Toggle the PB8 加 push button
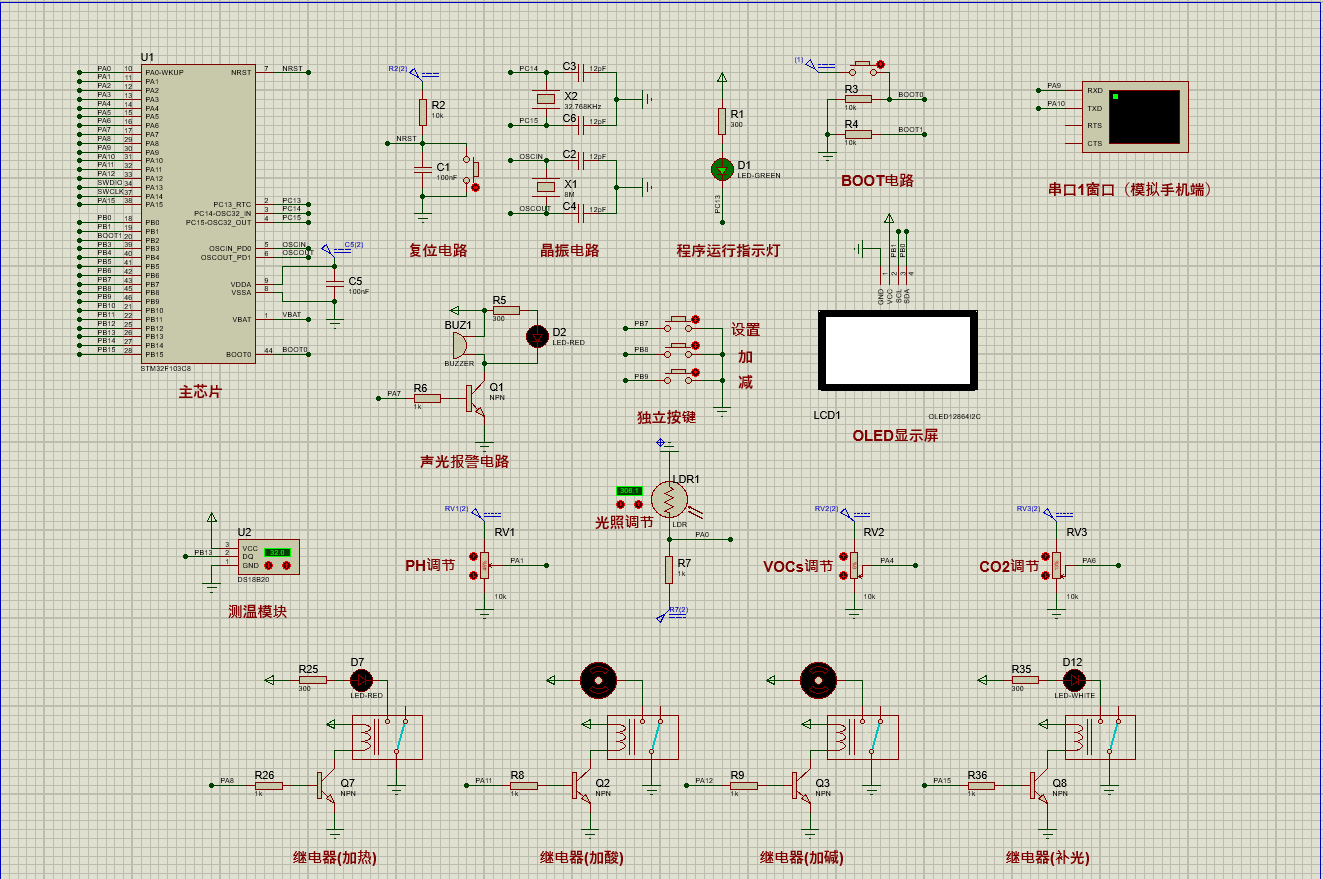1323x879 pixels. (680, 348)
